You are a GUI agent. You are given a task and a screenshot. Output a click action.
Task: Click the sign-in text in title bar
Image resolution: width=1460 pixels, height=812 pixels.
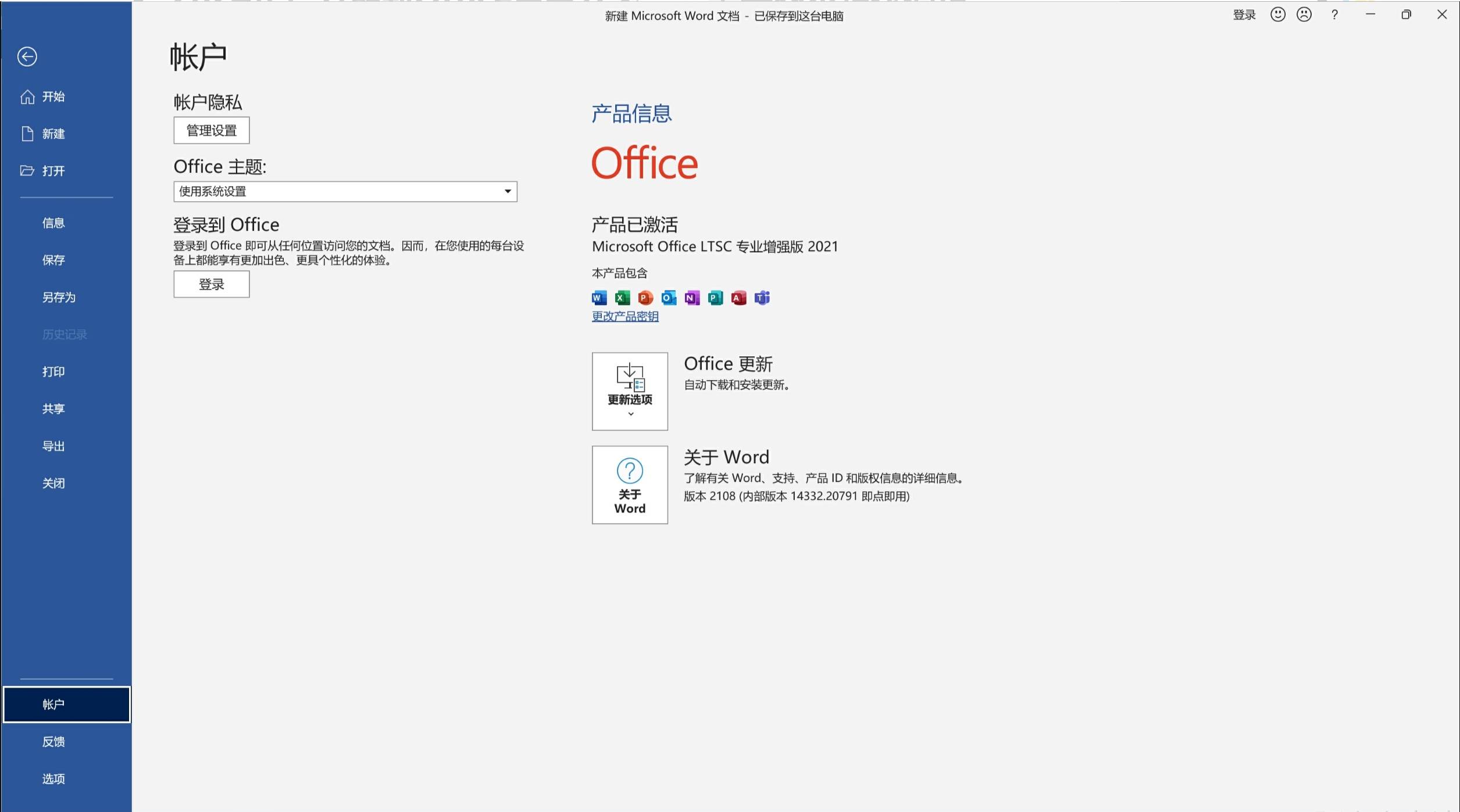1244,15
